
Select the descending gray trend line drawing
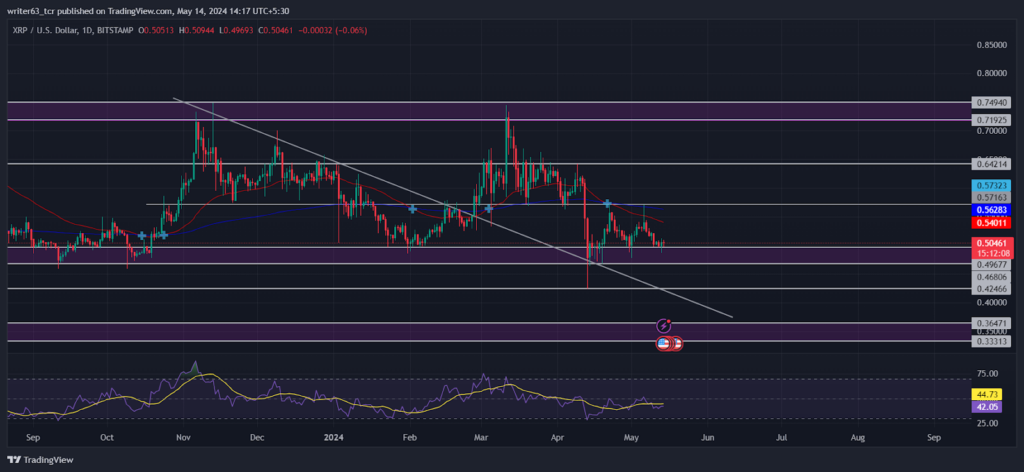coord(452,208)
